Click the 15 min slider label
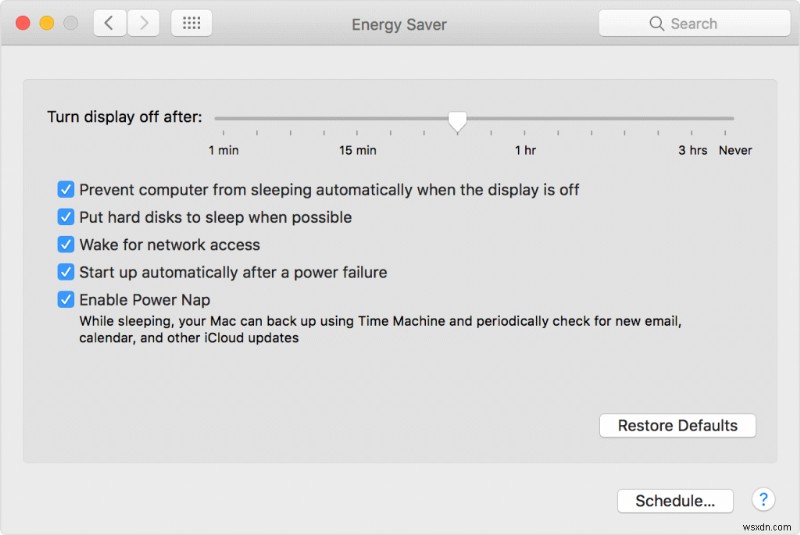 [358, 150]
